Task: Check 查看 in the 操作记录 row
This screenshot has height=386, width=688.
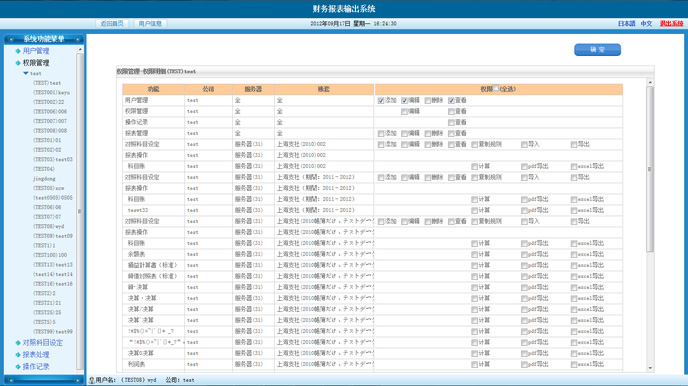Action: [451, 122]
